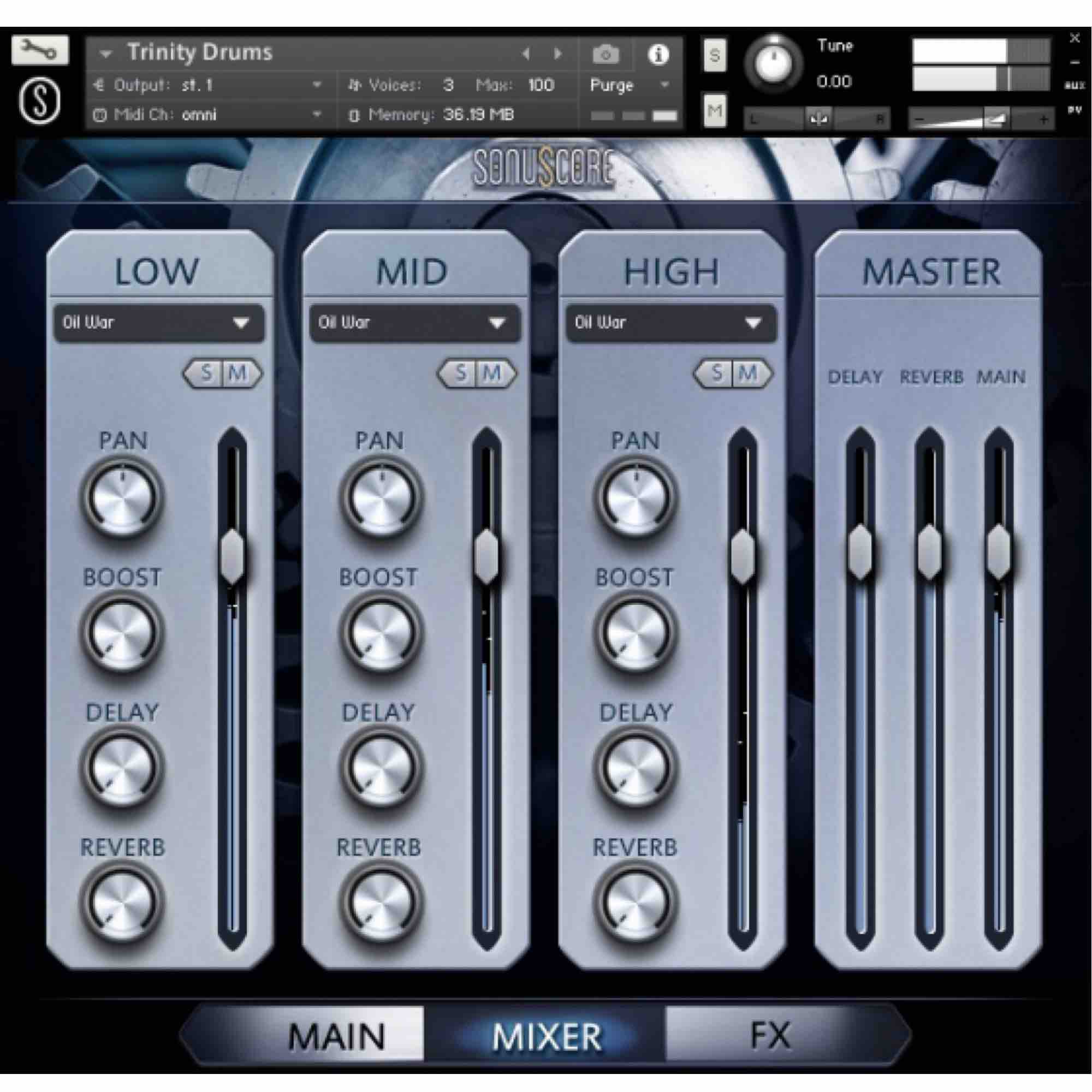
Task: Go to next instrument with right arrow
Action: [x=558, y=54]
